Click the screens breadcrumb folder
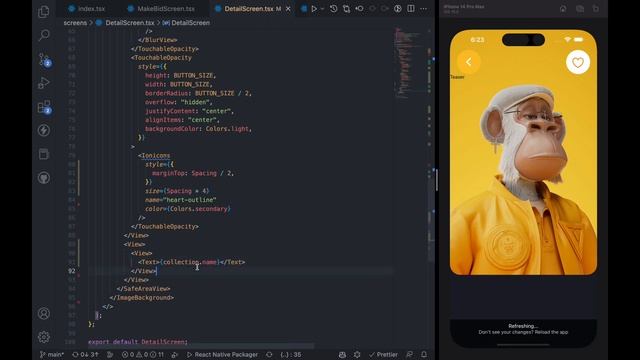 (75, 23)
